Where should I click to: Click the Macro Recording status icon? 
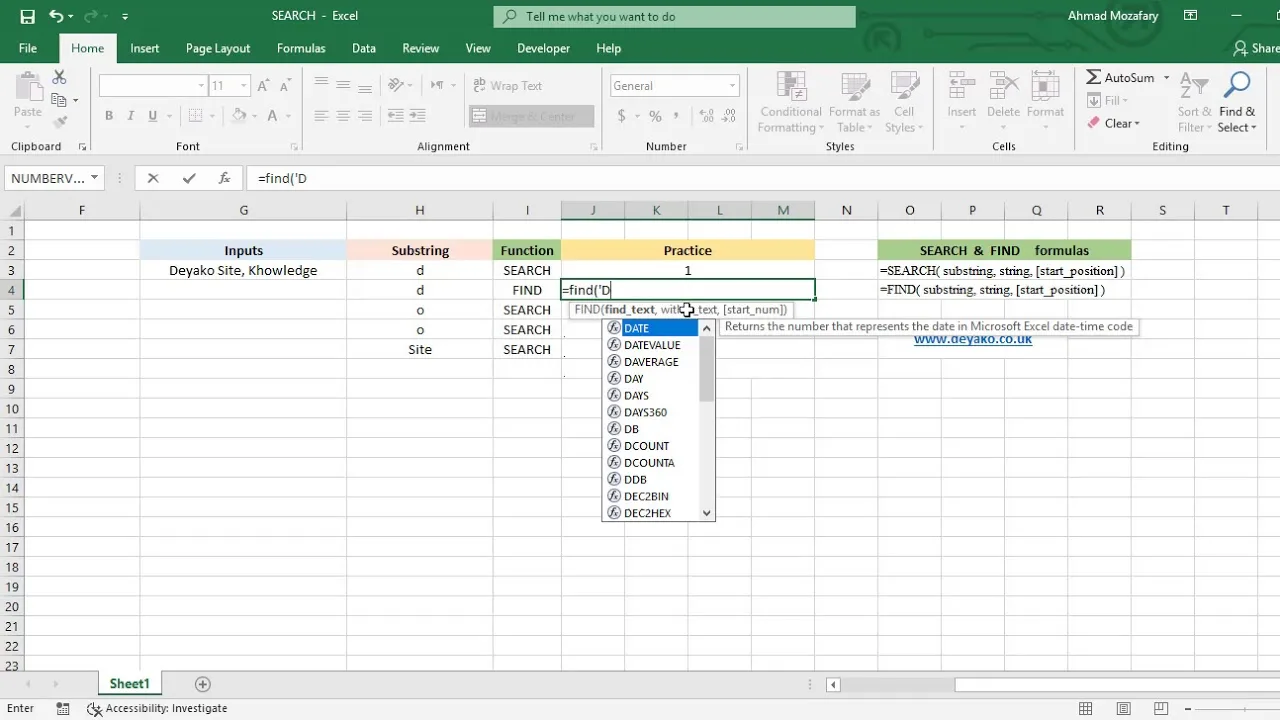63,708
